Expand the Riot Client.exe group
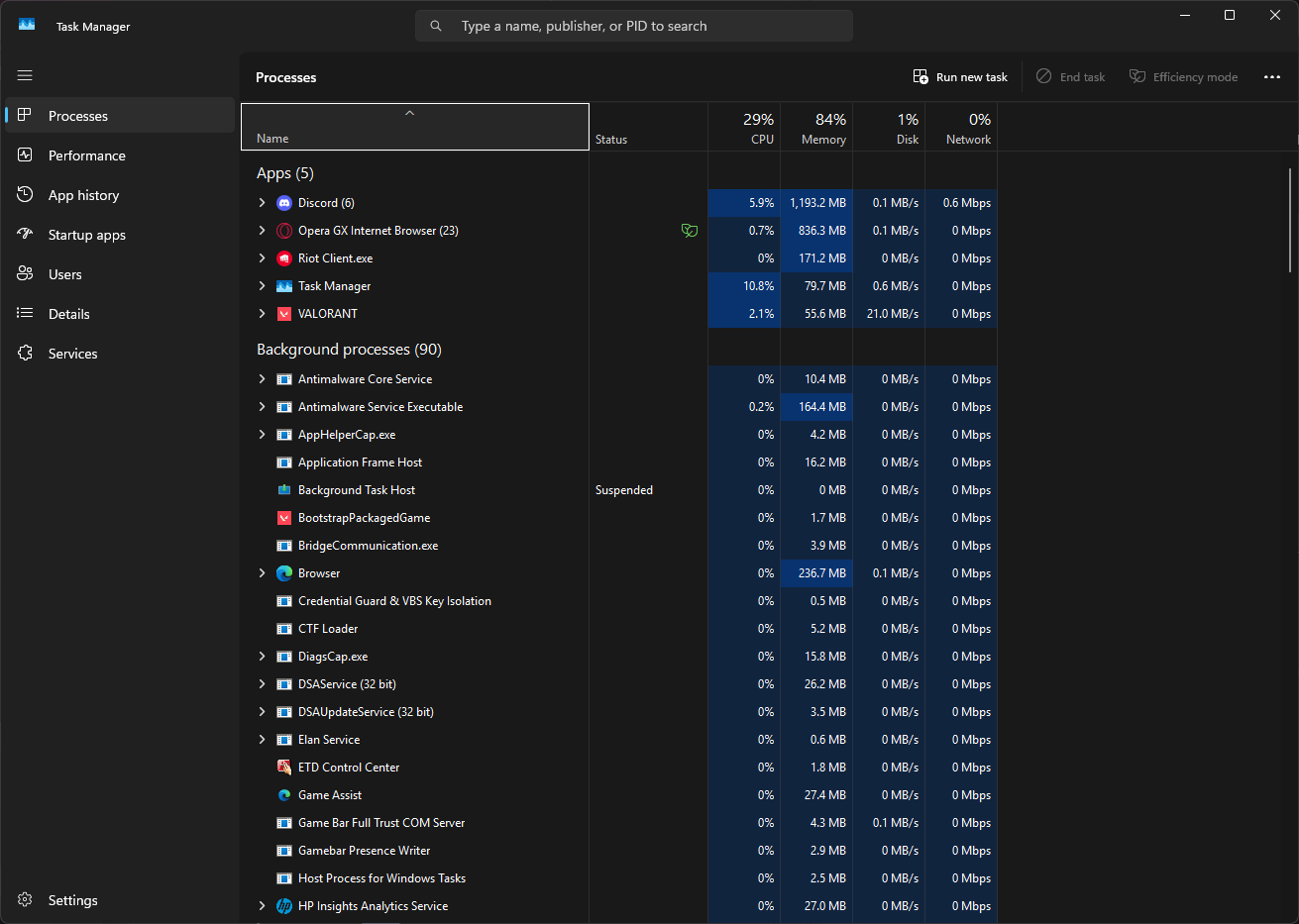Image resolution: width=1299 pixels, height=924 pixels. (262, 258)
